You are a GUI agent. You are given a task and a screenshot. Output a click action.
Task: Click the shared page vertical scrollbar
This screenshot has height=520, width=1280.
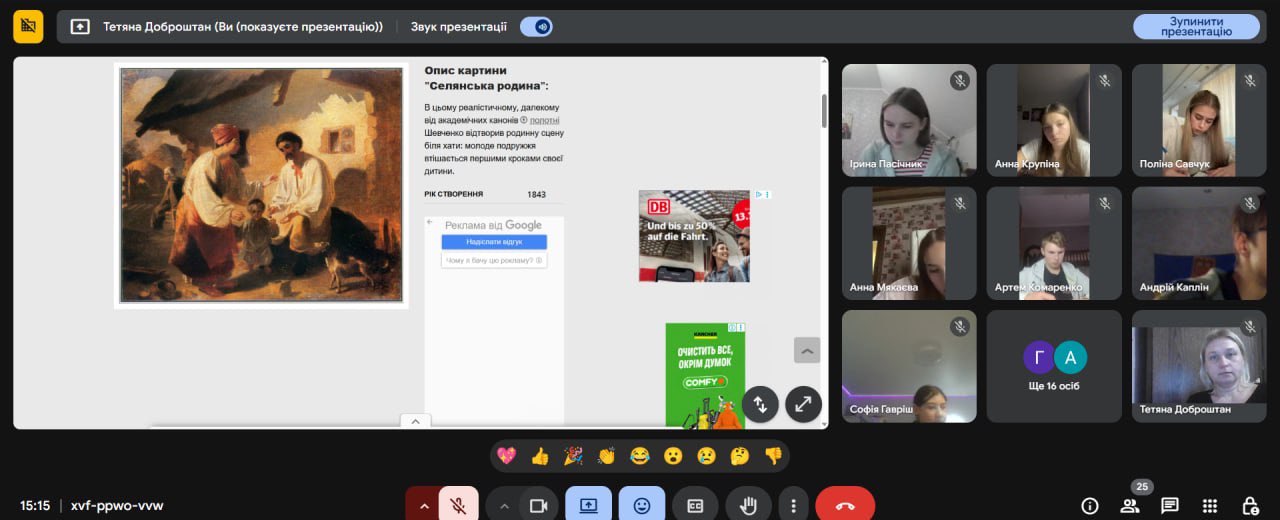[824, 111]
